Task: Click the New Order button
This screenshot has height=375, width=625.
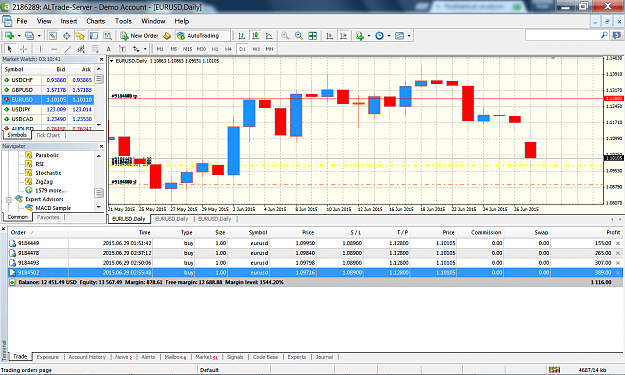Action: [x=140, y=36]
